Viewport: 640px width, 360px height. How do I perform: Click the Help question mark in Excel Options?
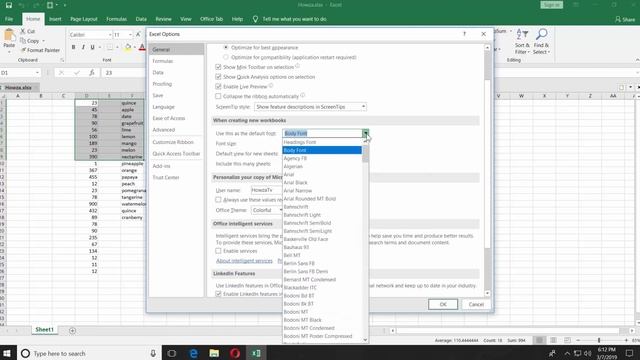464,34
